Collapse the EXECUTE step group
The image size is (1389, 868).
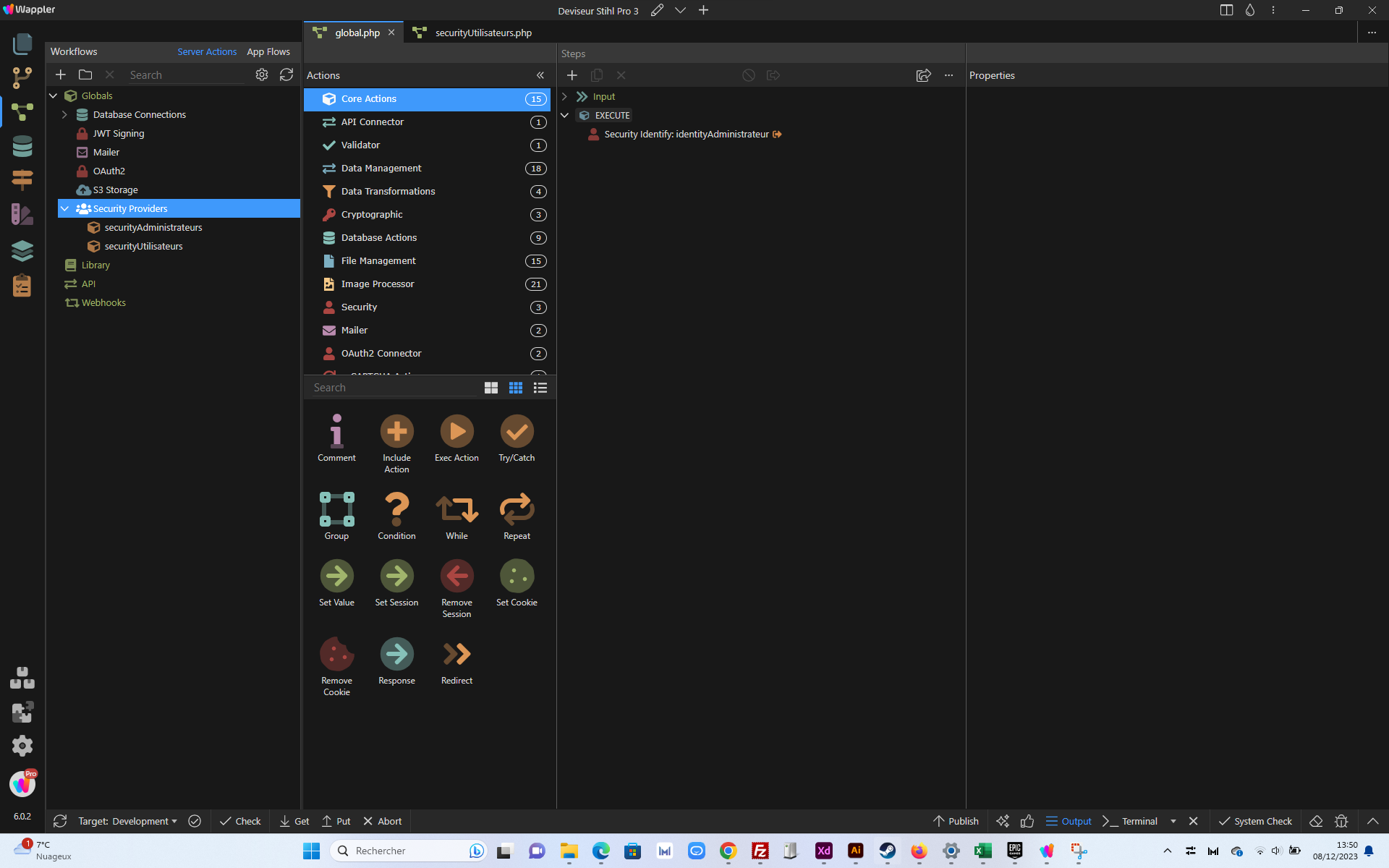[x=565, y=115]
